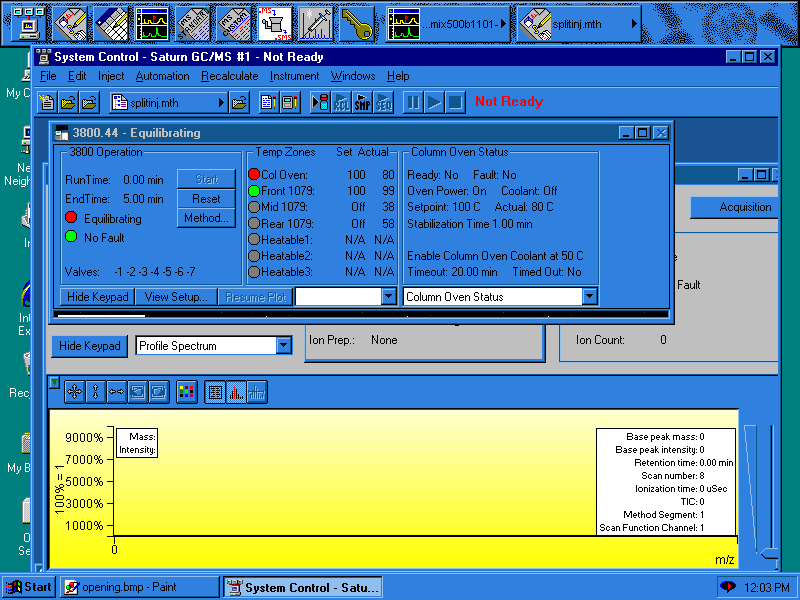Click the Start button in 3800 Operation
The height and width of the screenshot is (600, 800).
coord(206,179)
